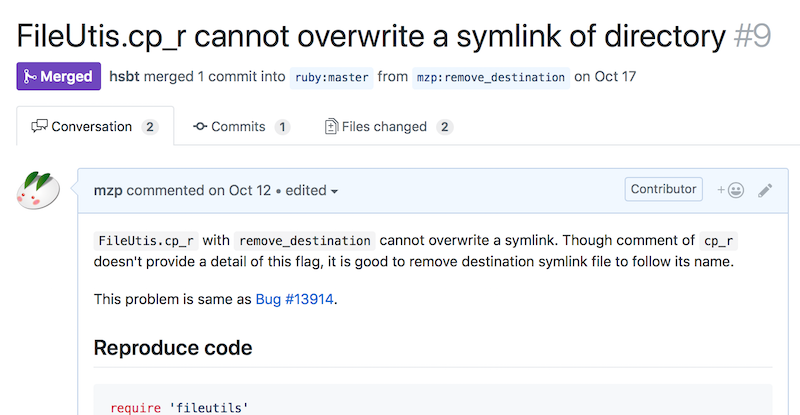Screen dimensions: 800x415
Task: Click the purple Merged status badge
Action: pos(59,77)
